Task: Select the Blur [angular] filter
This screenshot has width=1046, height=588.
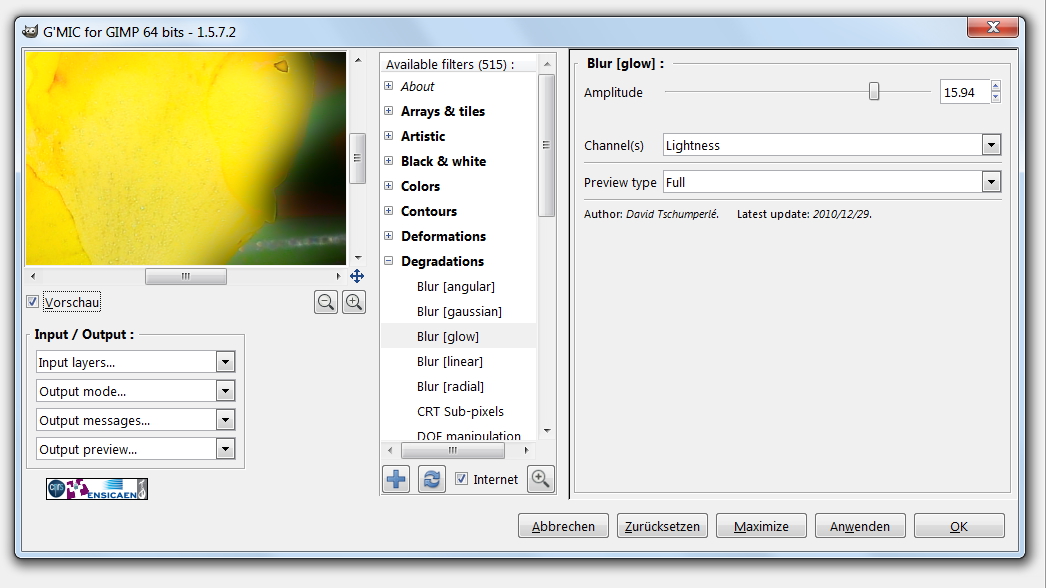Action: pyautogui.click(x=456, y=286)
